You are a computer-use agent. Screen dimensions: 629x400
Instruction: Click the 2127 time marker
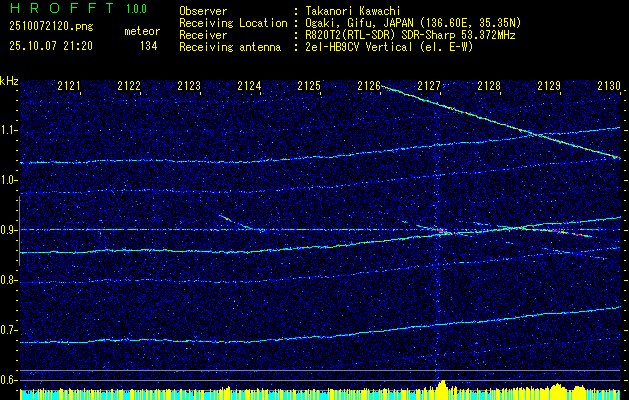[429, 87]
